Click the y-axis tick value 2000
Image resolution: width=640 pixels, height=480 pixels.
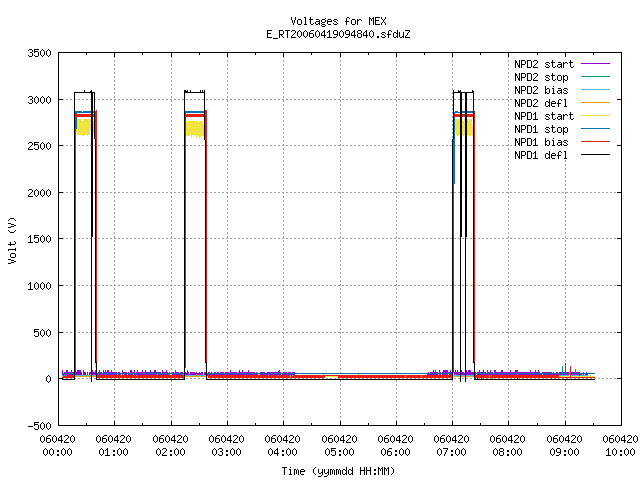click(x=39, y=193)
